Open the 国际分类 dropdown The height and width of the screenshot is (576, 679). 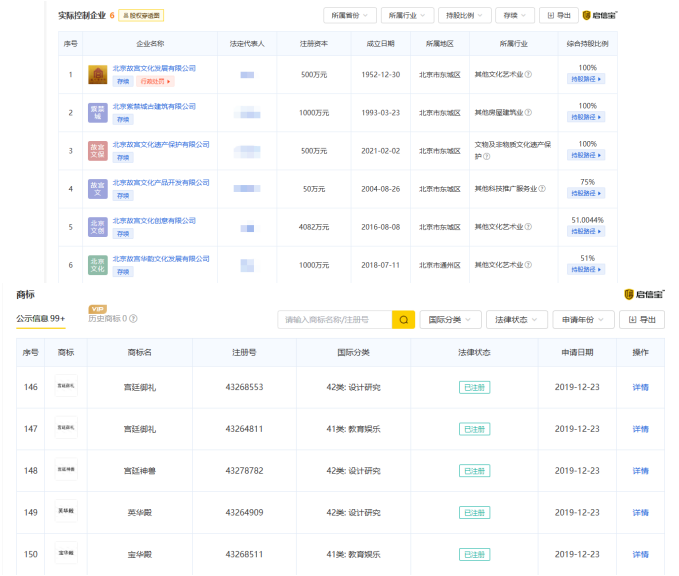click(450, 320)
